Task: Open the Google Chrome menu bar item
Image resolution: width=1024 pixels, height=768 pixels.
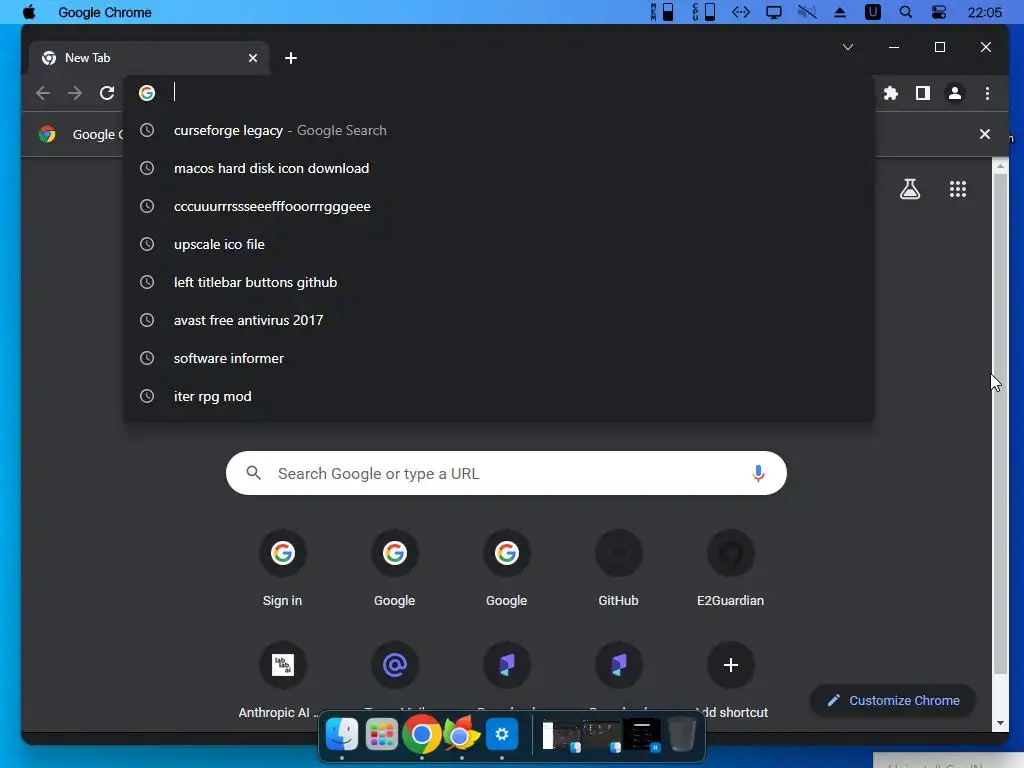Action: coord(104,12)
